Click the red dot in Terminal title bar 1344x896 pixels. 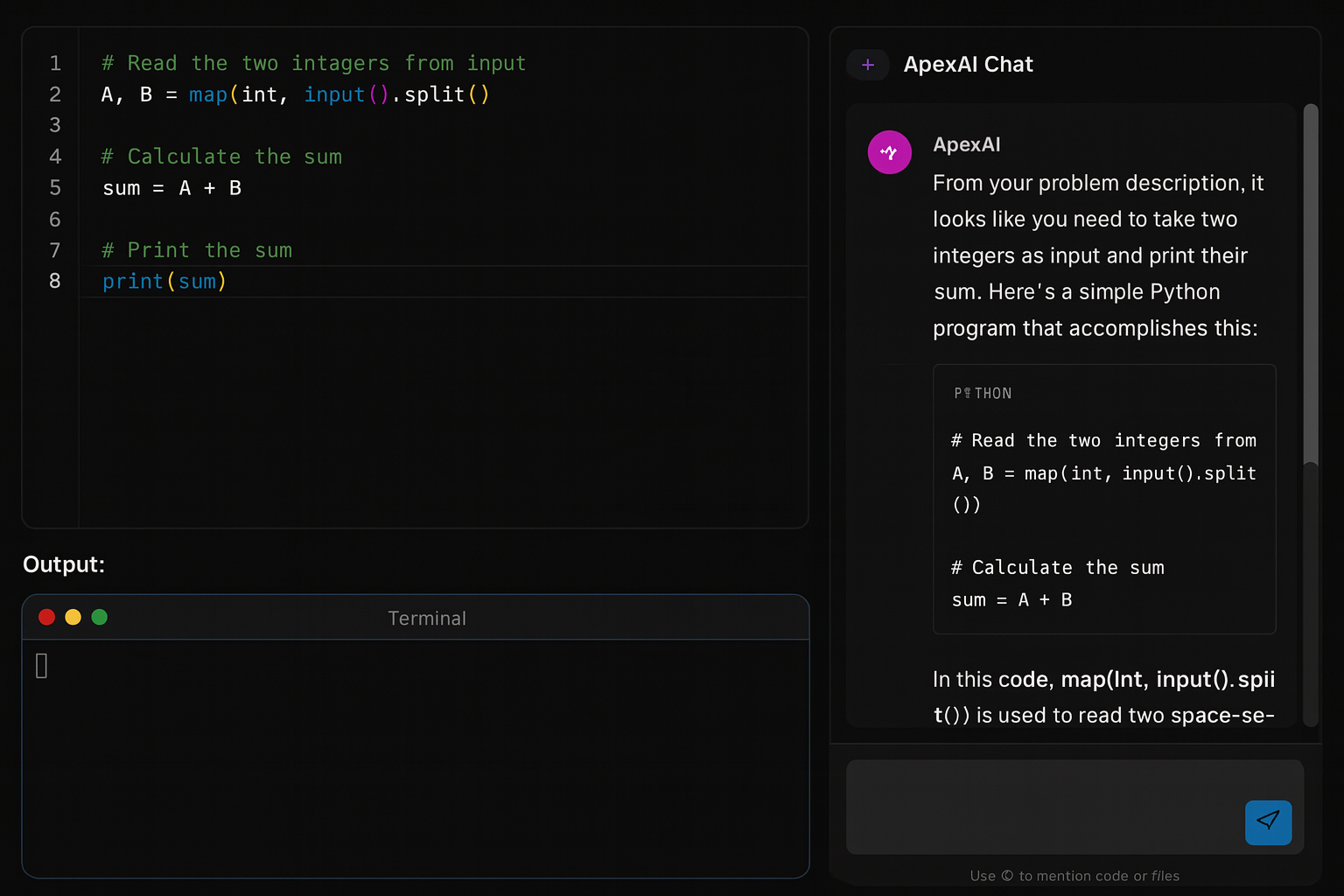pos(47,617)
